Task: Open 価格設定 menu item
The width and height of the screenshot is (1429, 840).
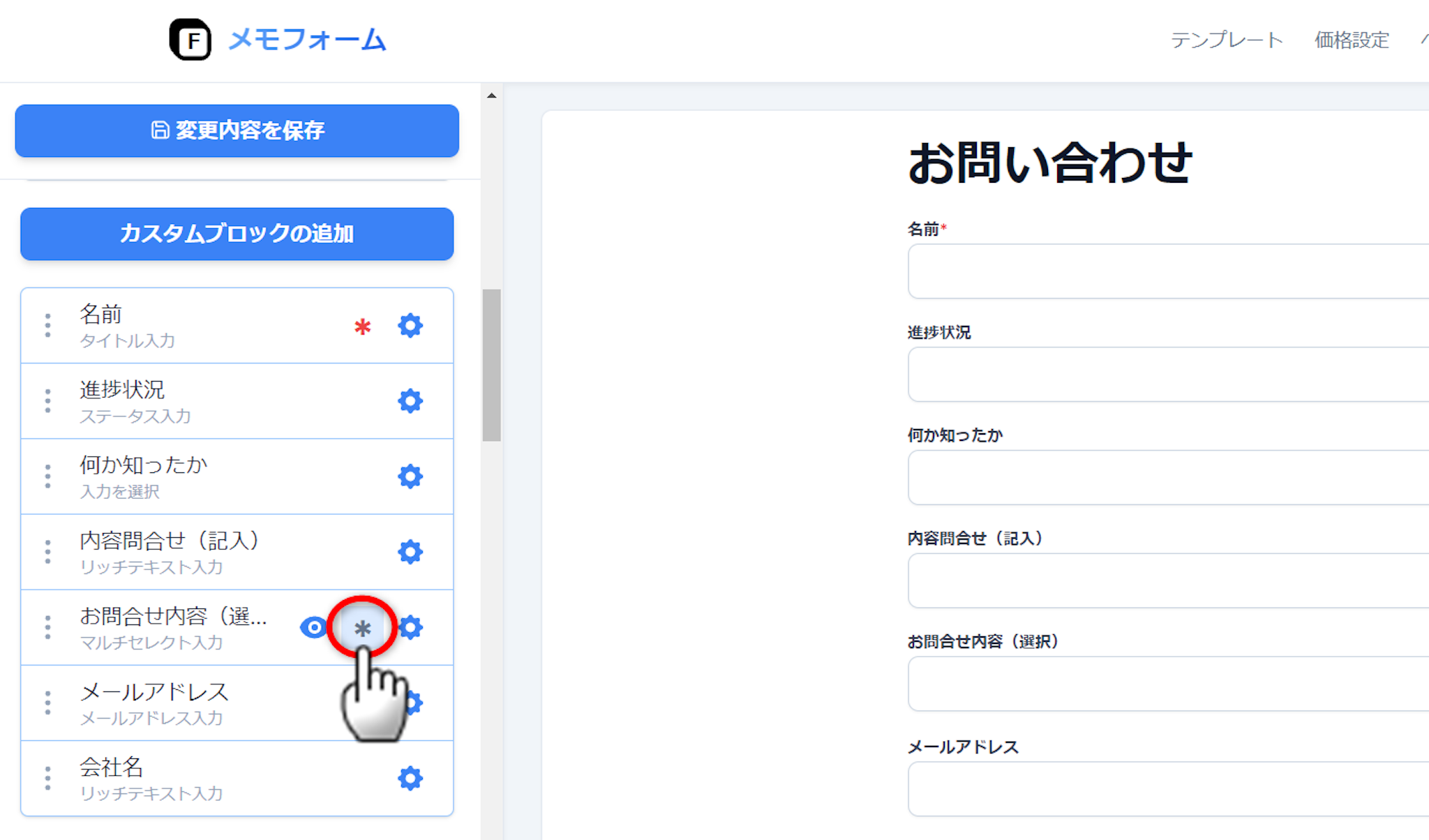Action: 1352,40
